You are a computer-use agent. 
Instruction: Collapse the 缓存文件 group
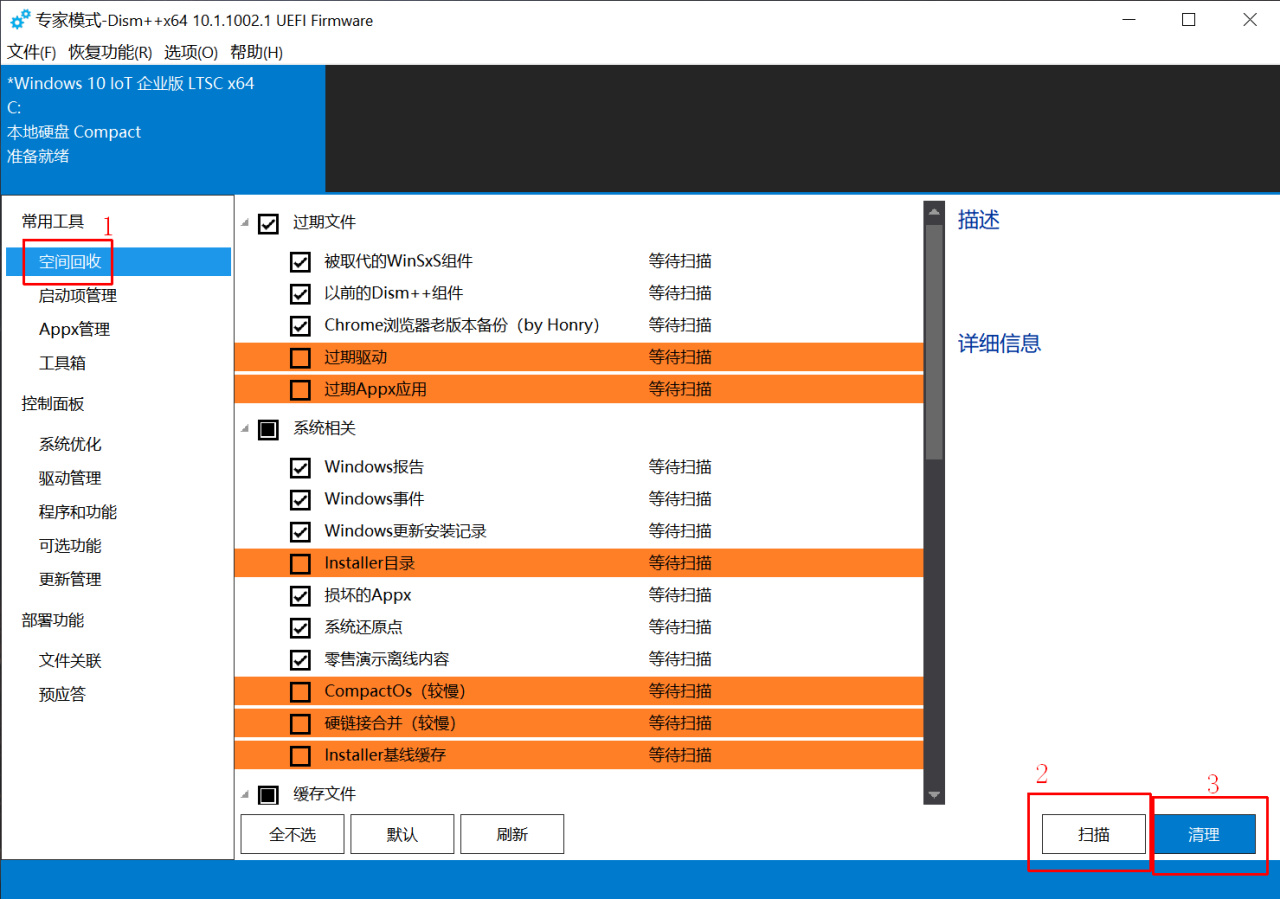245,796
